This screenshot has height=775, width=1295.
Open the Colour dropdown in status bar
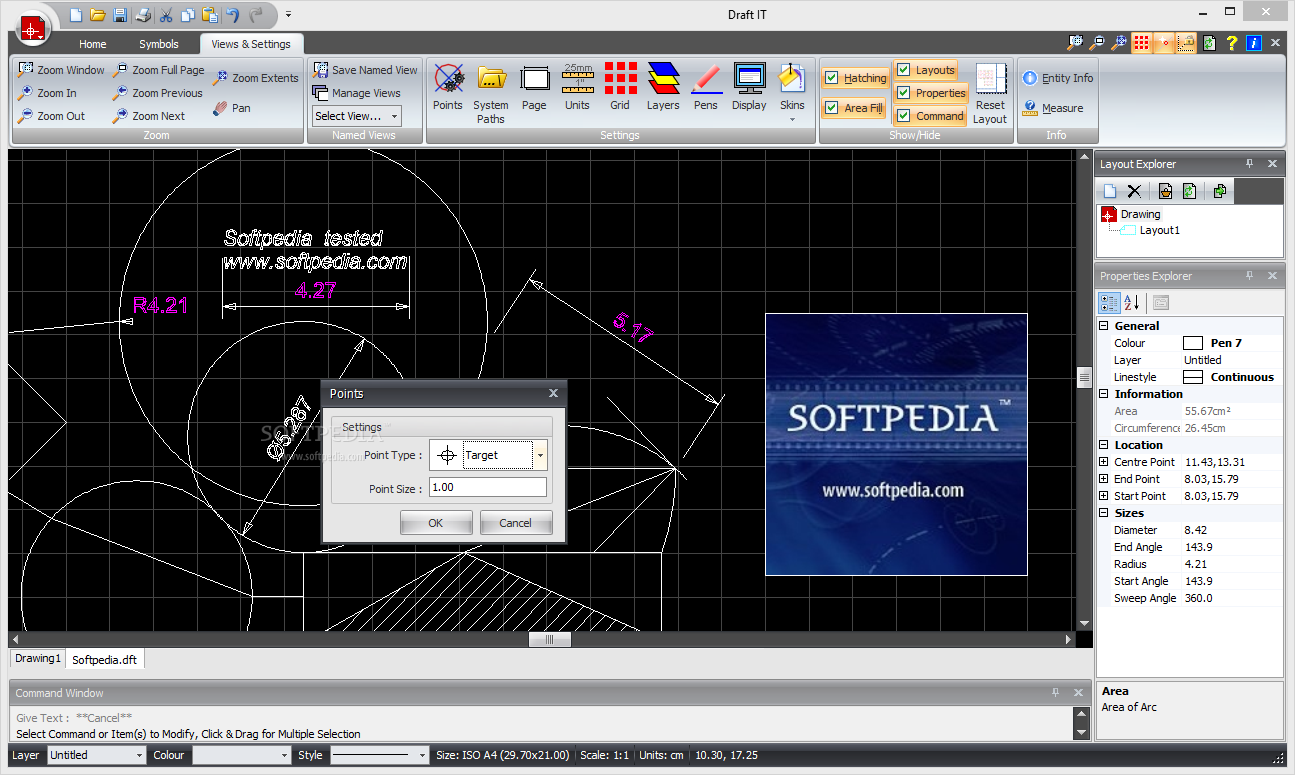coord(284,756)
